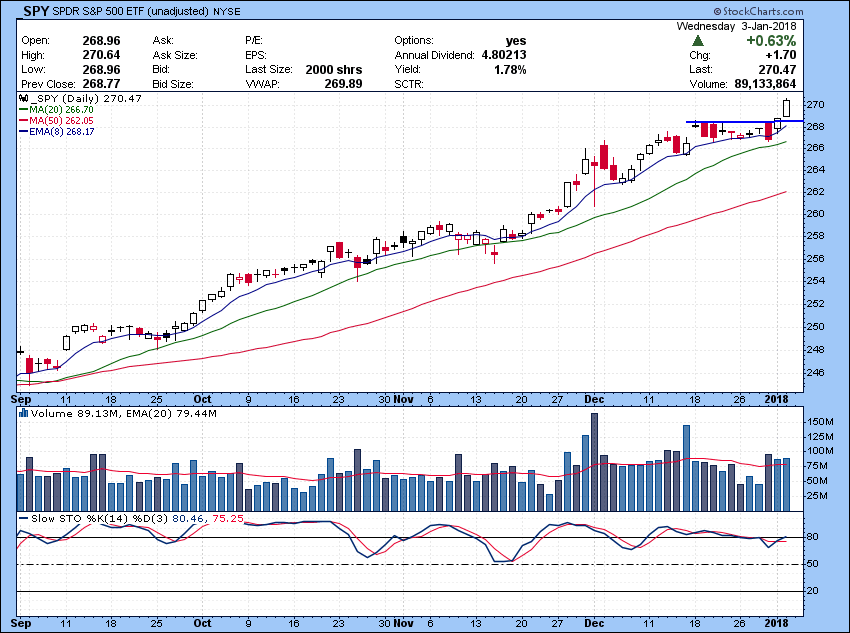This screenshot has width=850, height=633.
Task: Click the Sep label on bottom stochastic axis
Action: click(x=21, y=623)
